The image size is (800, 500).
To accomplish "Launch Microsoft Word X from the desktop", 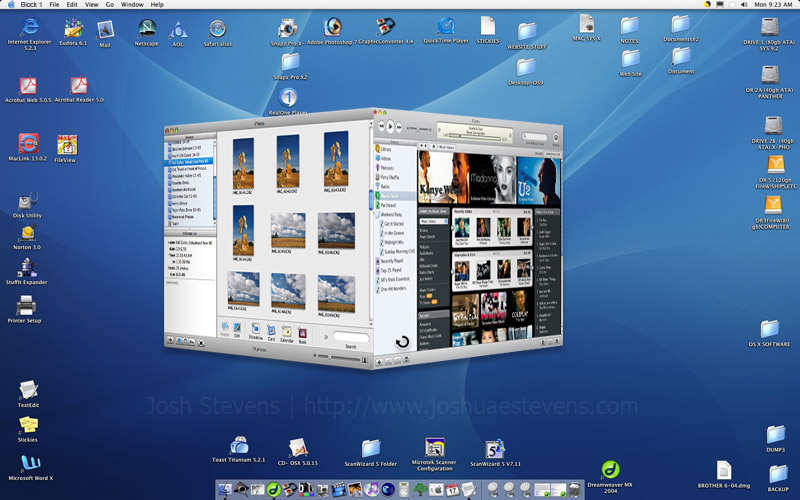I will pyautogui.click(x=31, y=463).
